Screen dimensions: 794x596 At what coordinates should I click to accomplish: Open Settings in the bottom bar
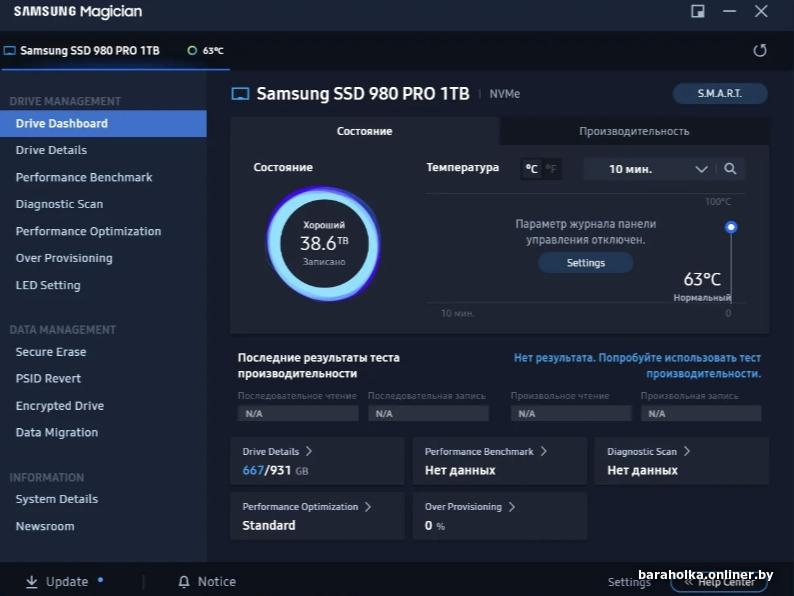[629, 582]
